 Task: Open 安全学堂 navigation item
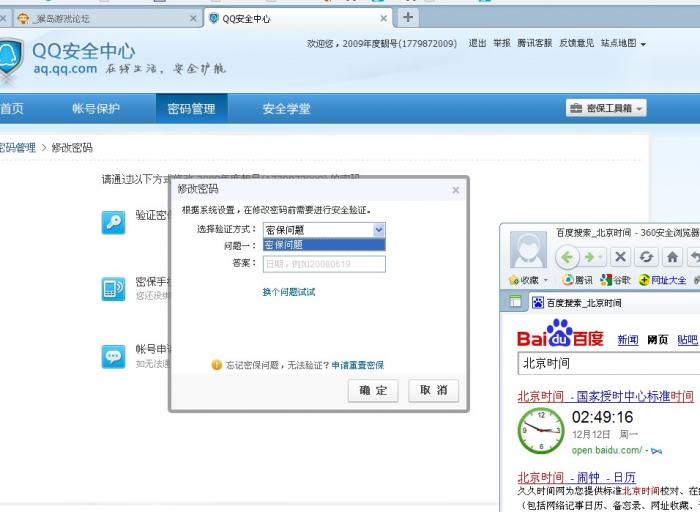(286, 108)
